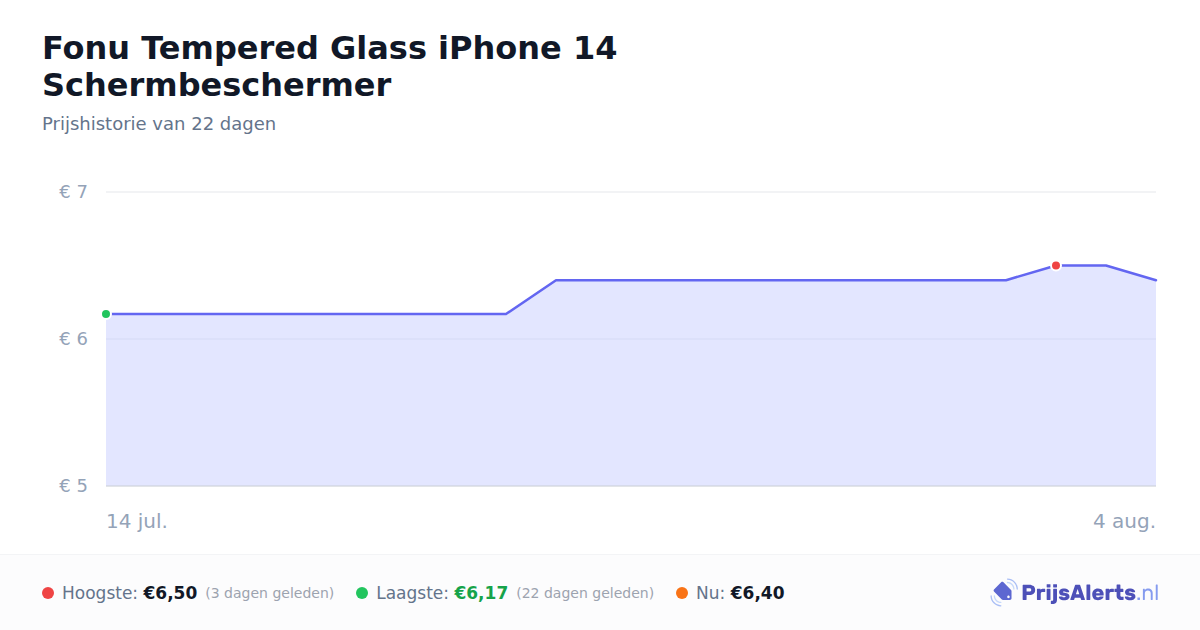Click the 4 aug. end date label
The height and width of the screenshot is (630, 1200).
click(x=1124, y=521)
